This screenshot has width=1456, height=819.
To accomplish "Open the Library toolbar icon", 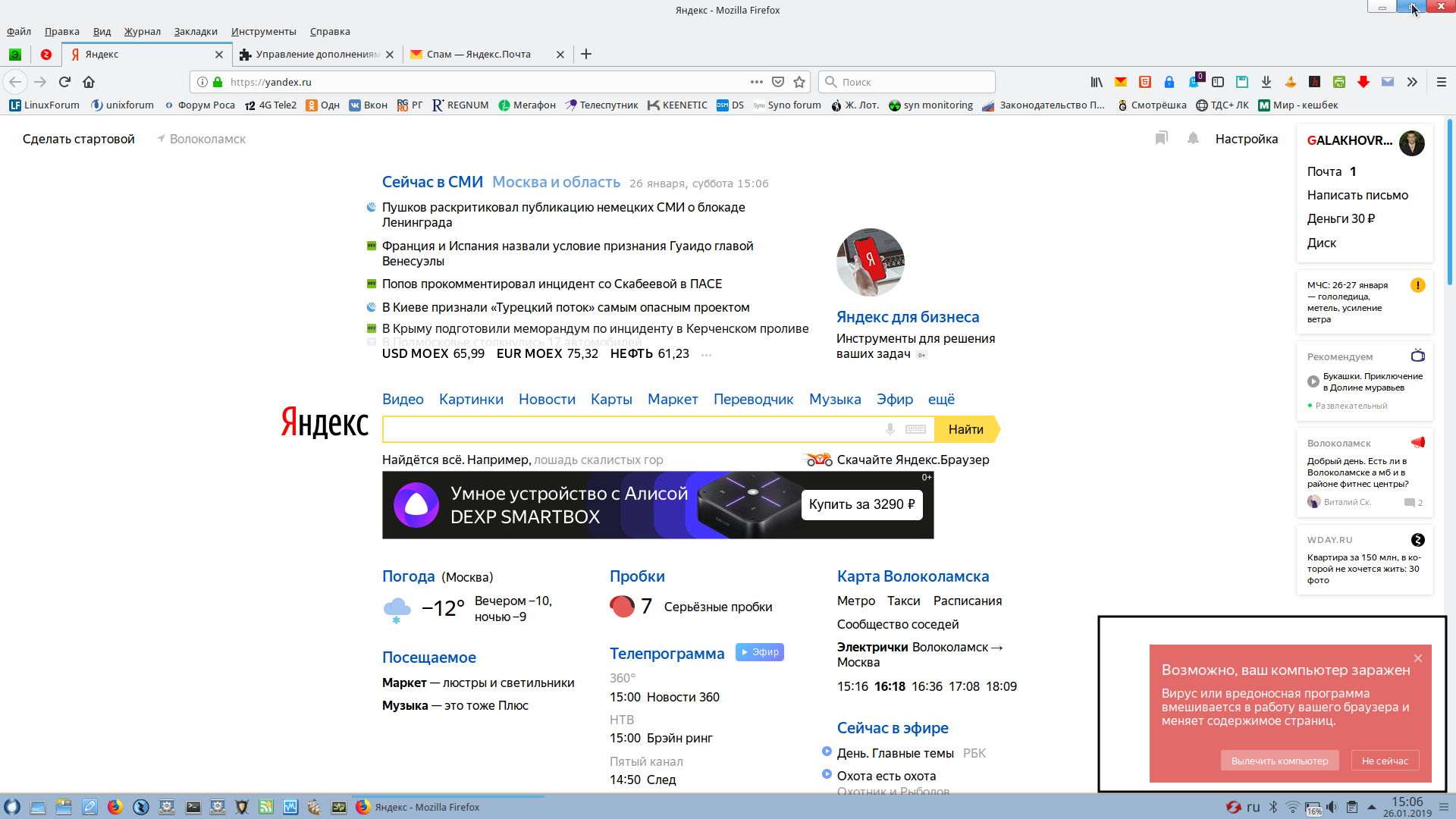I will (1097, 82).
